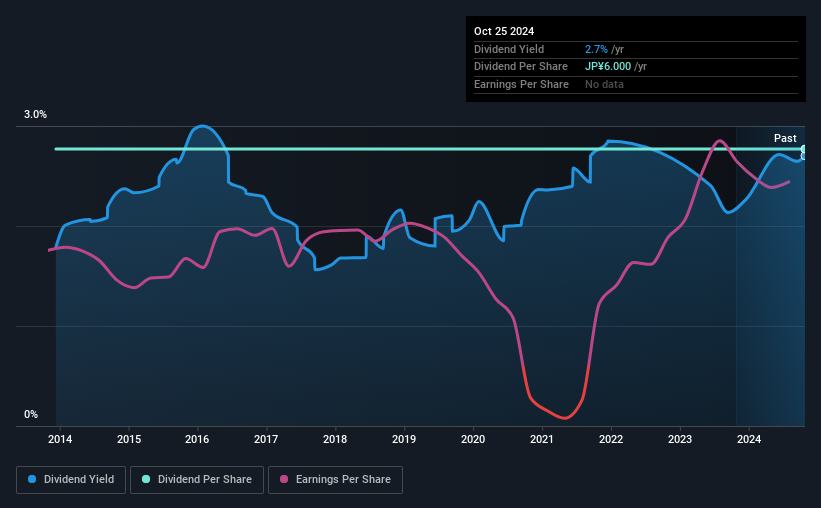The image size is (821, 508).
Task: Click the blue Dividend Yield legend dot
Action: coord(32,479)
